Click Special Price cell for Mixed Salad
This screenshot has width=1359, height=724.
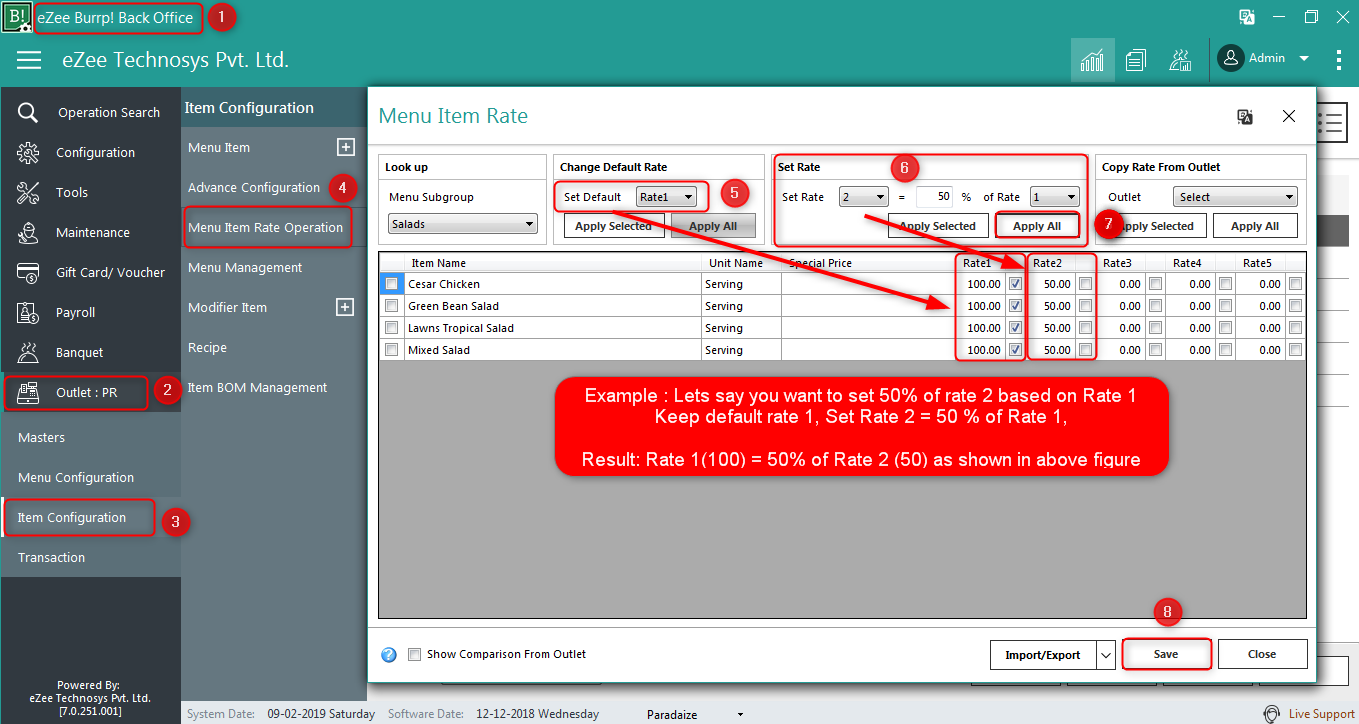point(868,350)
